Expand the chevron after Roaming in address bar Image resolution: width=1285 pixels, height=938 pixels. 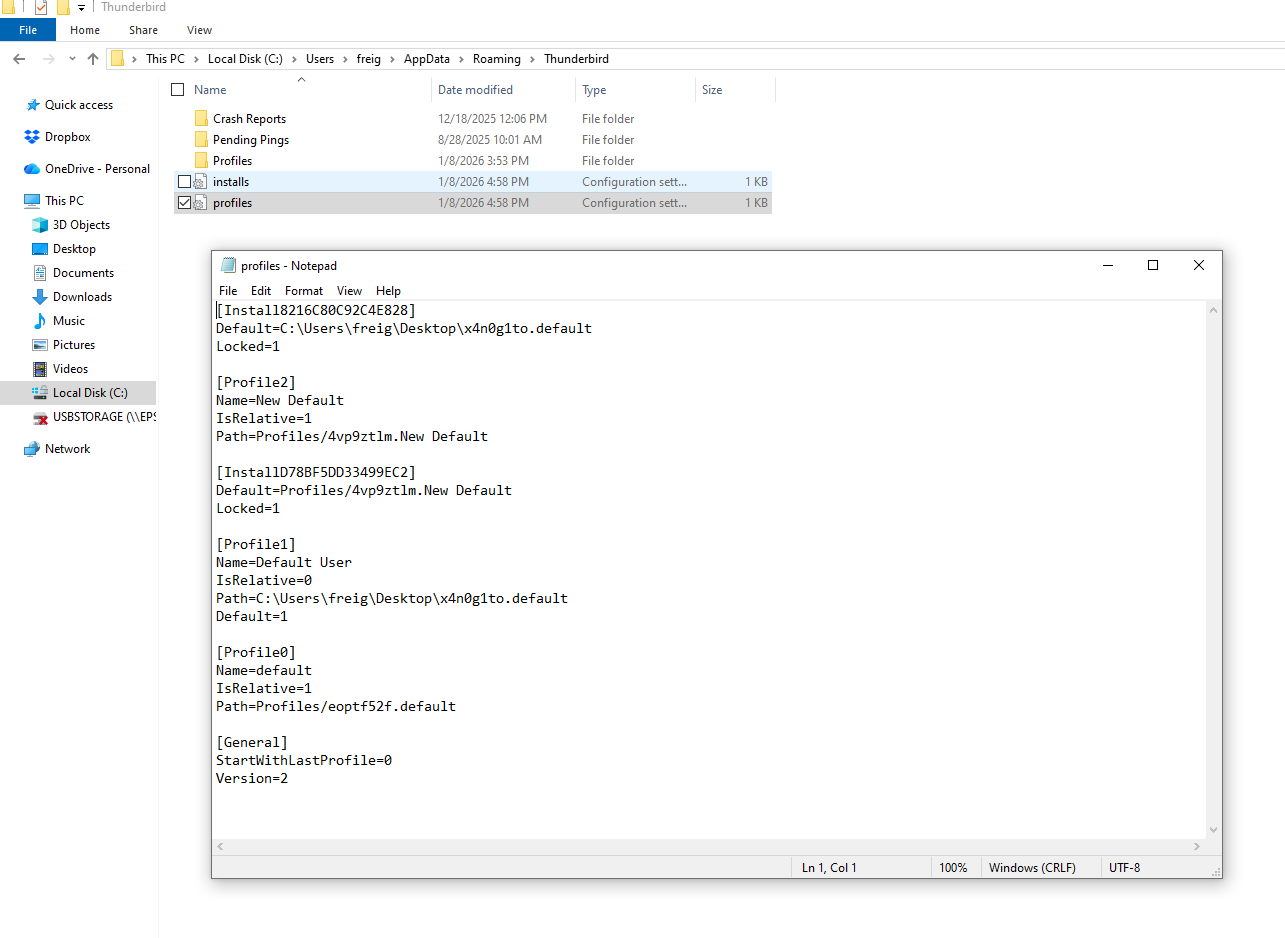(x=533, y=59)
